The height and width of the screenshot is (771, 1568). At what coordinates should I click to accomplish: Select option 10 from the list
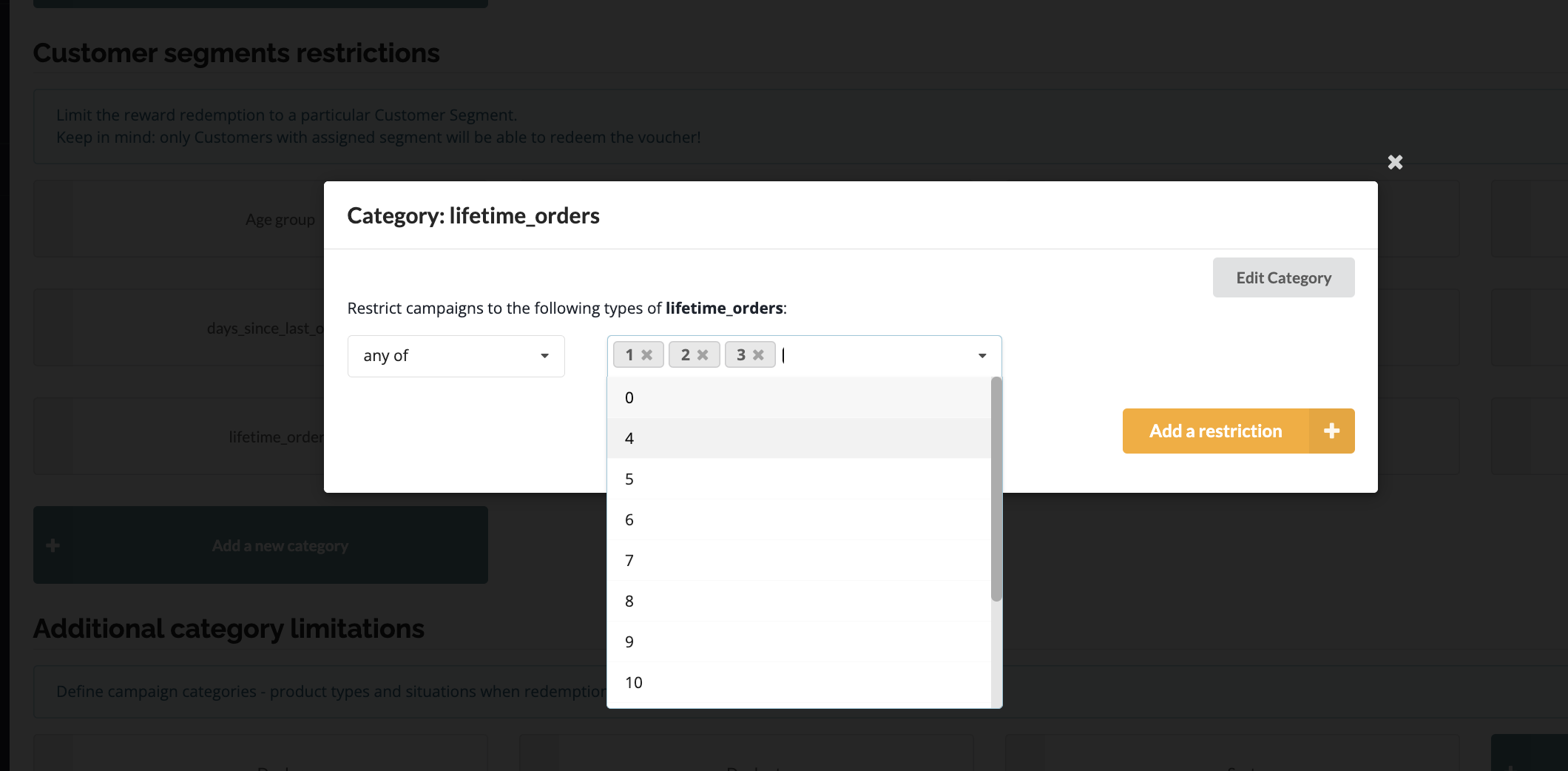pyautogui.click(x=799, y=682)
